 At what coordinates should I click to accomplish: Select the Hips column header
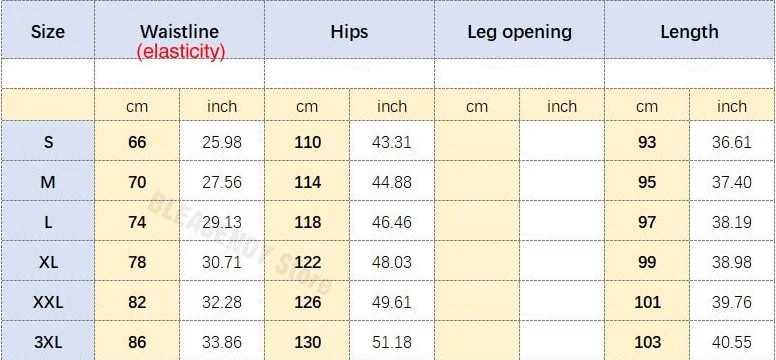(349, 32)
